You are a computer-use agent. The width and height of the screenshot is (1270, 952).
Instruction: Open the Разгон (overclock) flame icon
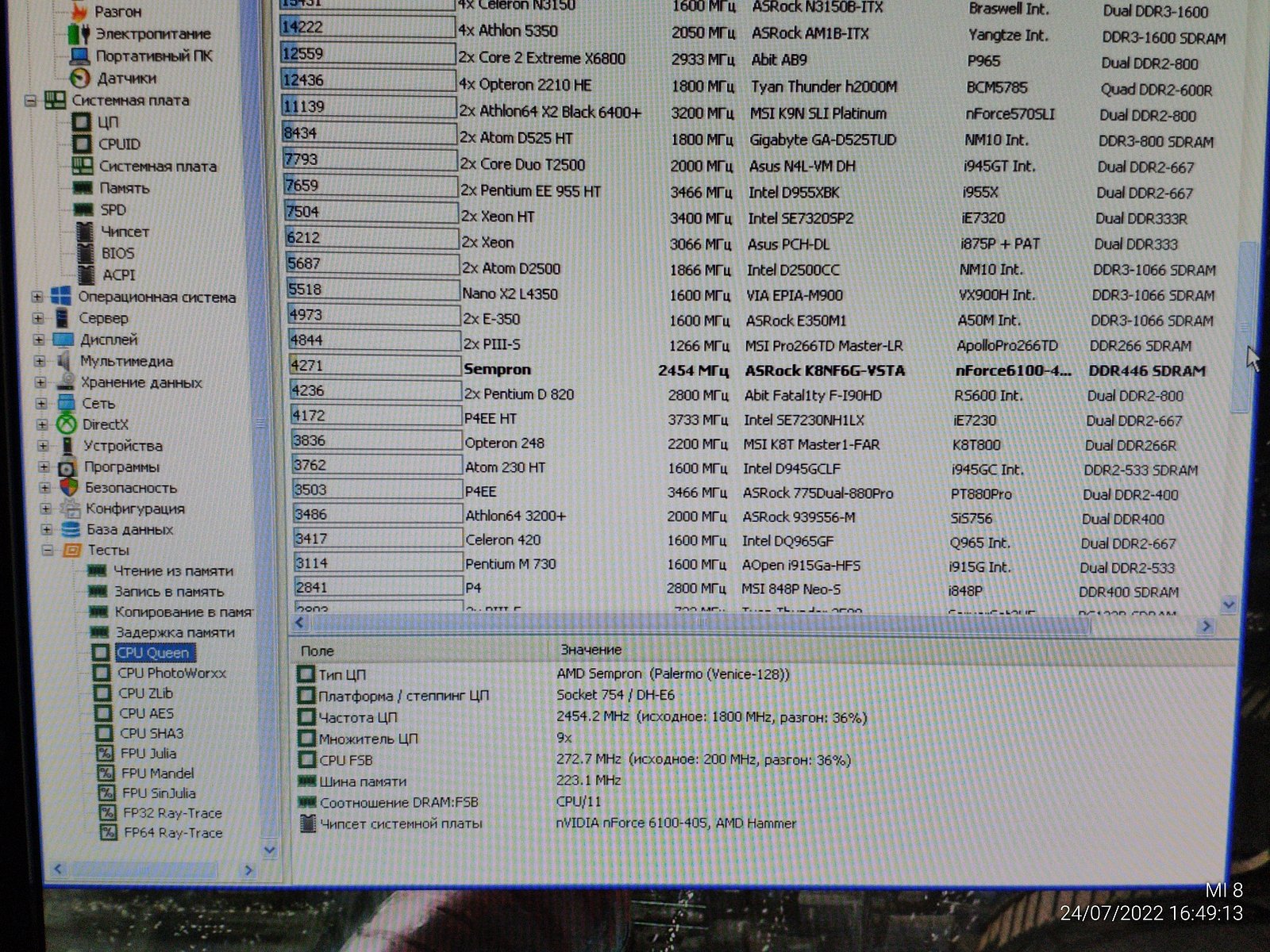pos(79,11)
